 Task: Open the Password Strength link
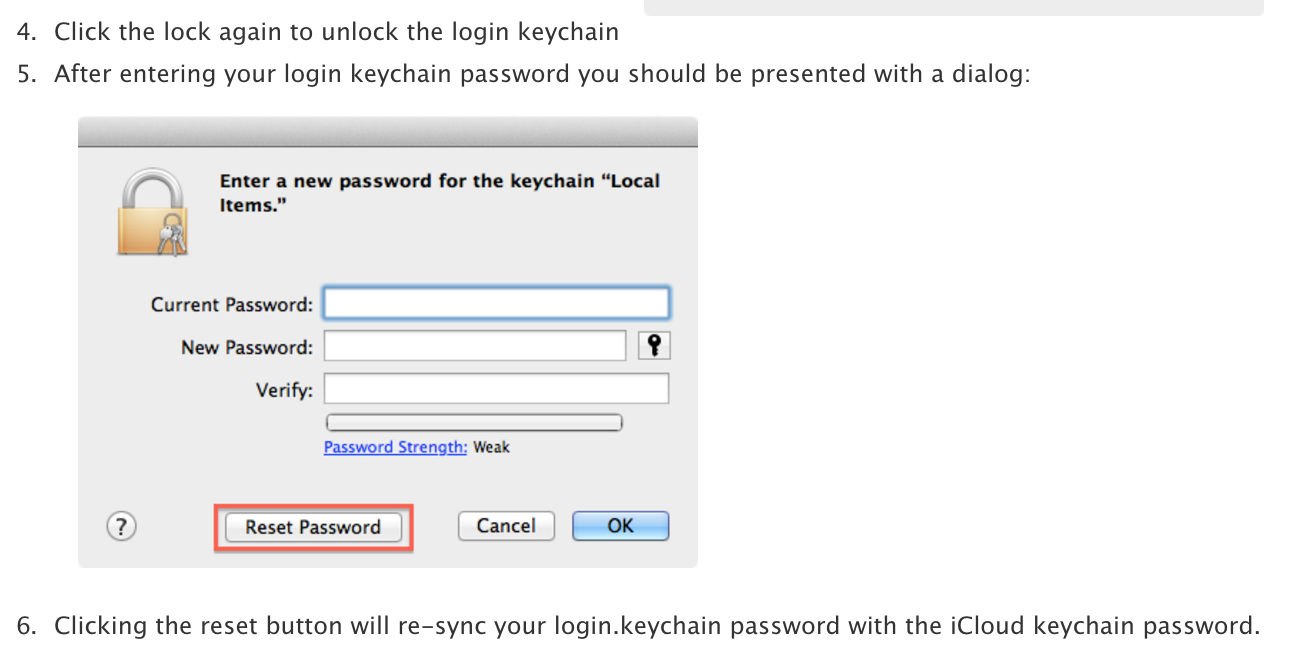point(394,447)
